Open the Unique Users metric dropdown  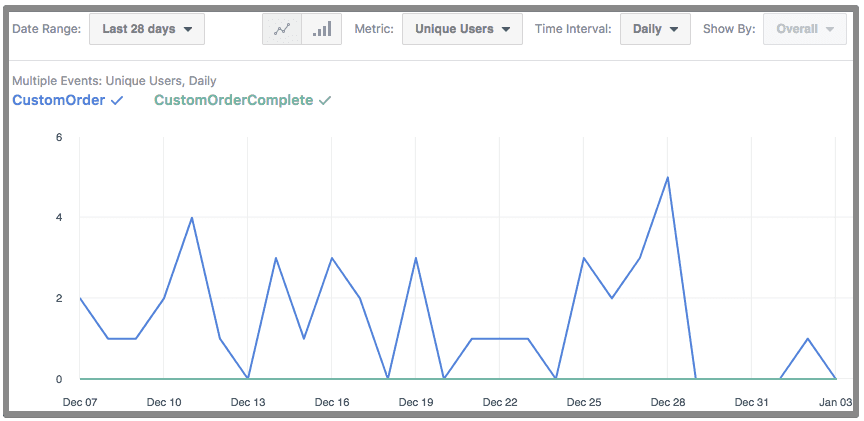pyautogui.click(x=462, y=29)
